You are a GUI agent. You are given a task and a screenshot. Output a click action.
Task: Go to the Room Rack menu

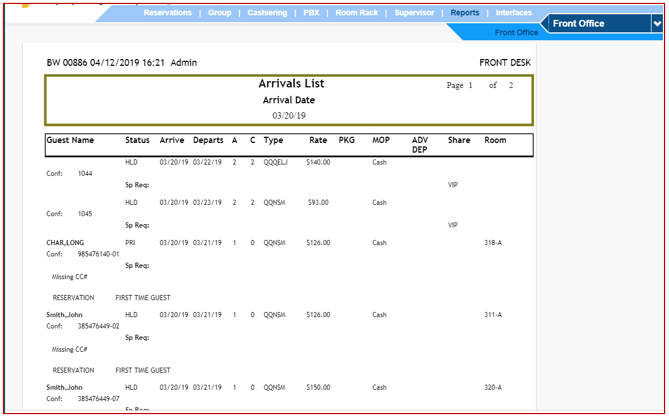[x=356, y=13]
